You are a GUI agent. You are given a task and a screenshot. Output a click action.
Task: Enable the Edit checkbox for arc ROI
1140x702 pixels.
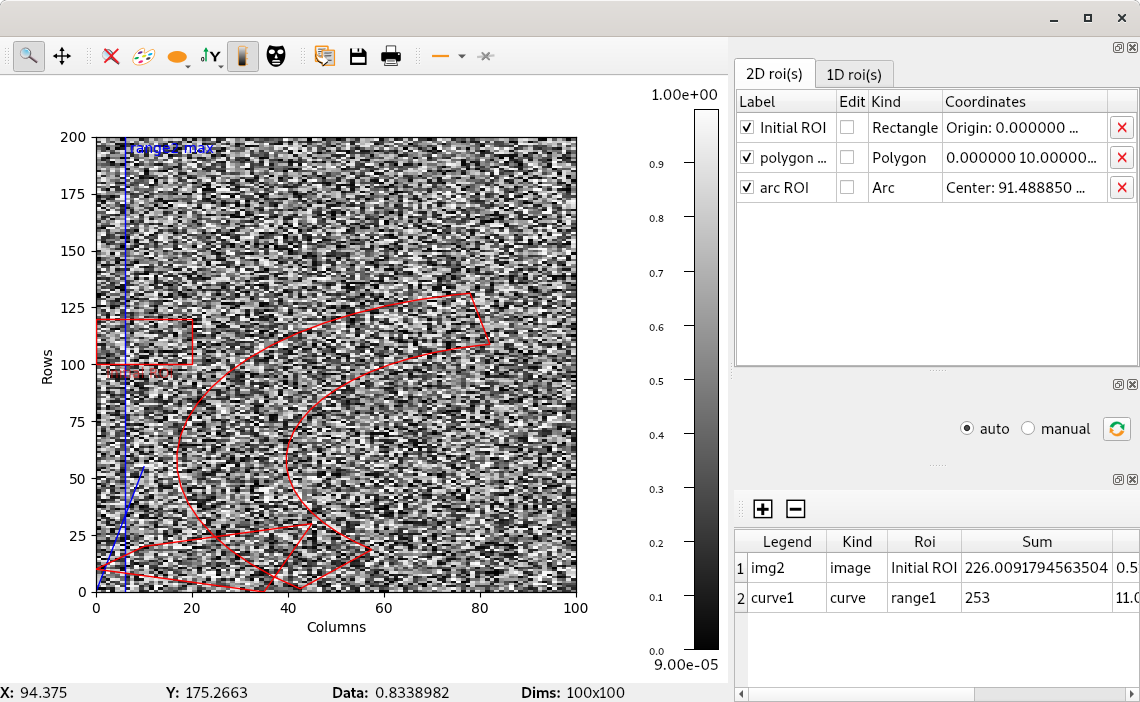[847, 188]
